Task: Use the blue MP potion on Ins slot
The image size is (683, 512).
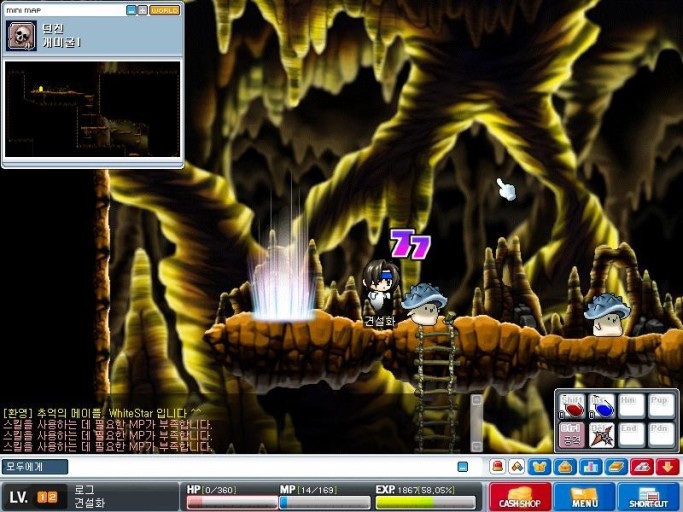Action: coord(602,406)
